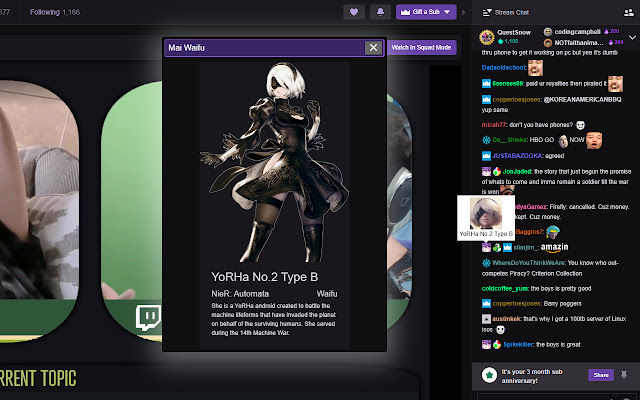Click the waifu badge beside JonJaded
This screenshot has width=640, height=400.
[486, 171]
